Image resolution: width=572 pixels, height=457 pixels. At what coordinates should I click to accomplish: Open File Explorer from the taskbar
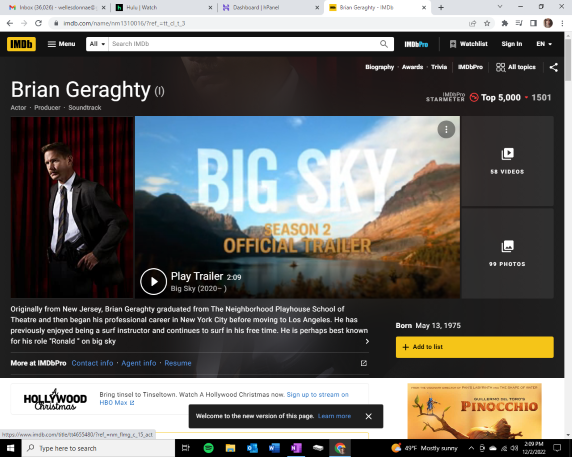click(x=230, y=448)
